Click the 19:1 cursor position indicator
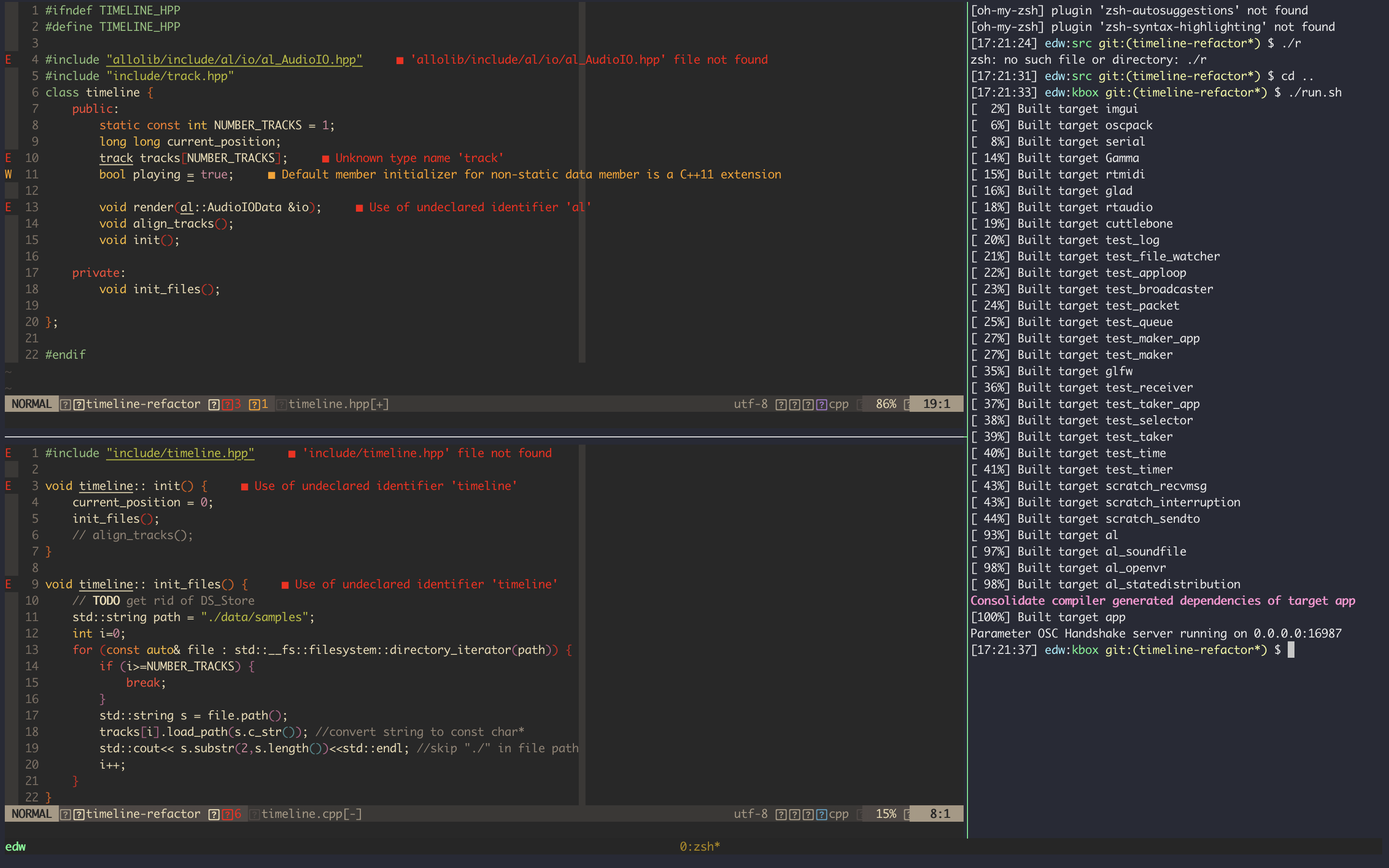Image resolution: width=1389 pixels, height=868 pixels. click(x=936, y=404)
